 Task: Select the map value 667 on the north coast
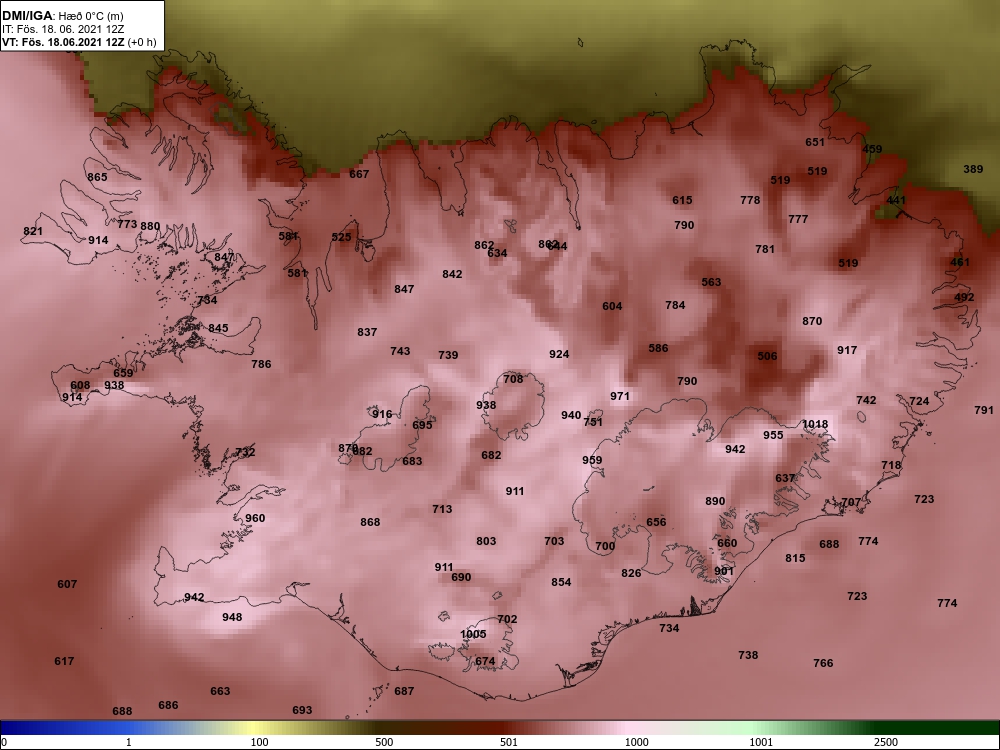[x=359, y=173]
